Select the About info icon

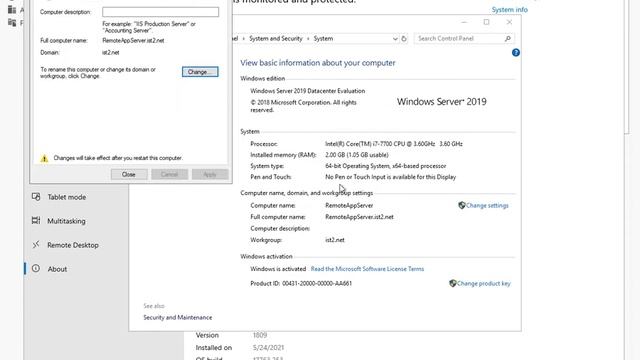(36, 269)
